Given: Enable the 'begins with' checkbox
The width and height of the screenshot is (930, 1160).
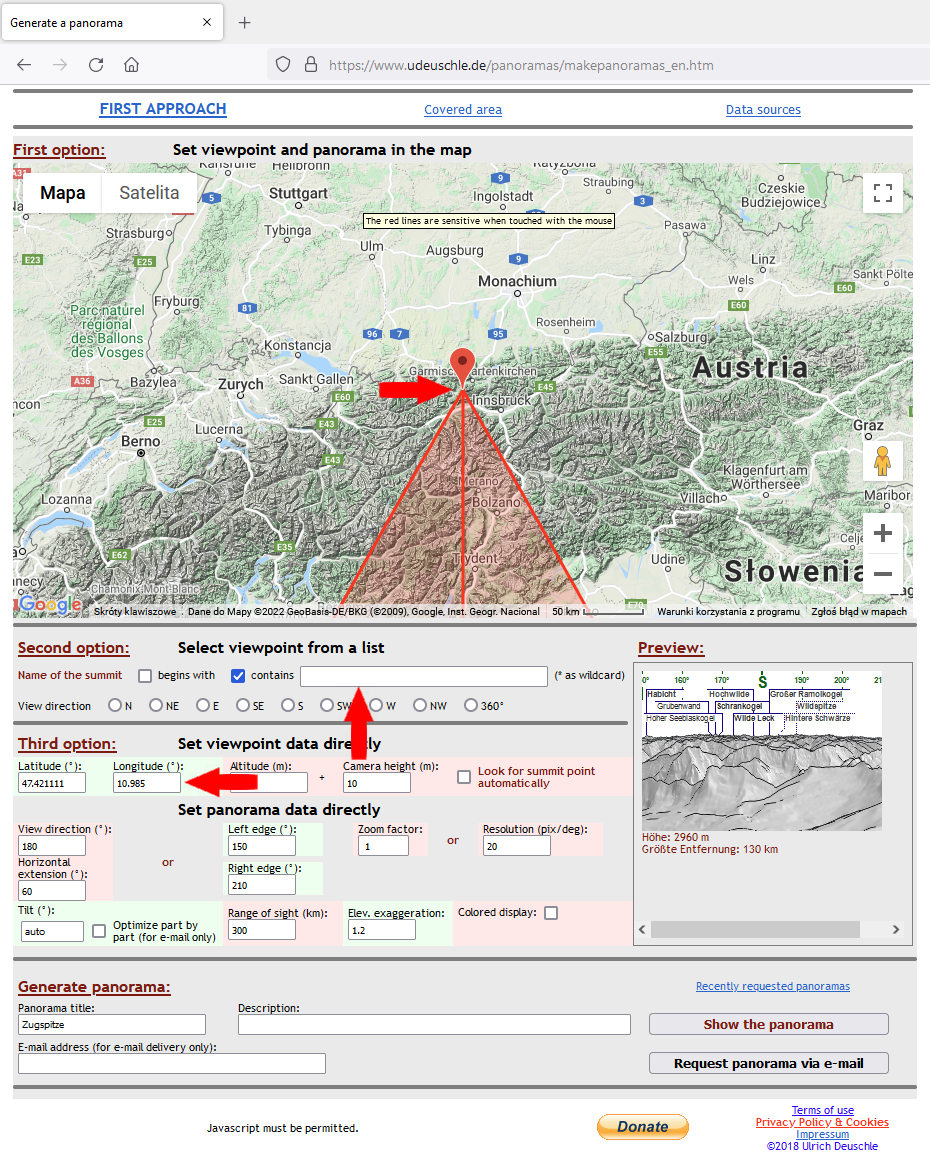Looking at the screenshot, I should pos(145,676).
